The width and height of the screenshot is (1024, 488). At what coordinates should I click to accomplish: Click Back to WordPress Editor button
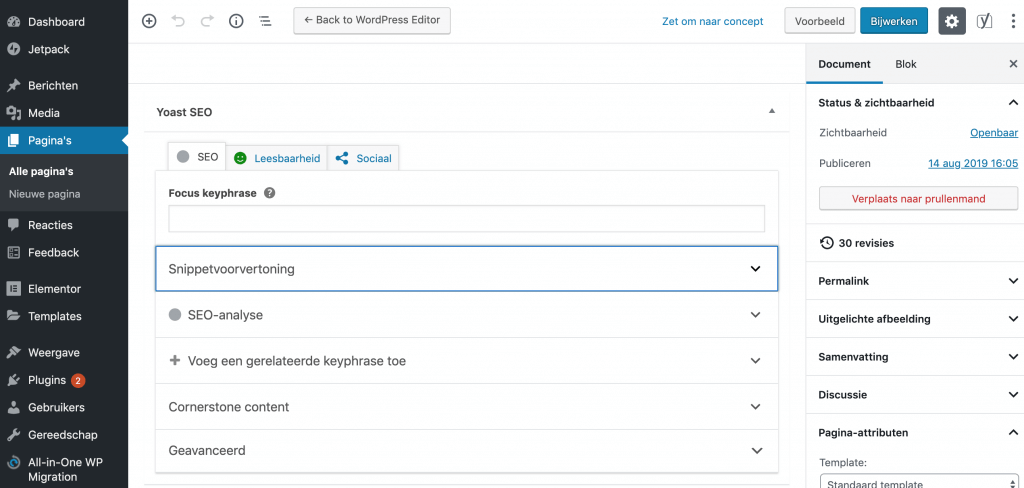(372, 20)
